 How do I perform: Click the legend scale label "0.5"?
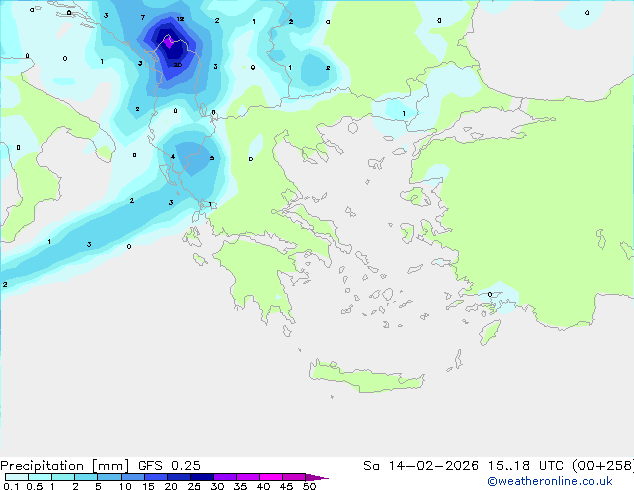pos(35,486)
